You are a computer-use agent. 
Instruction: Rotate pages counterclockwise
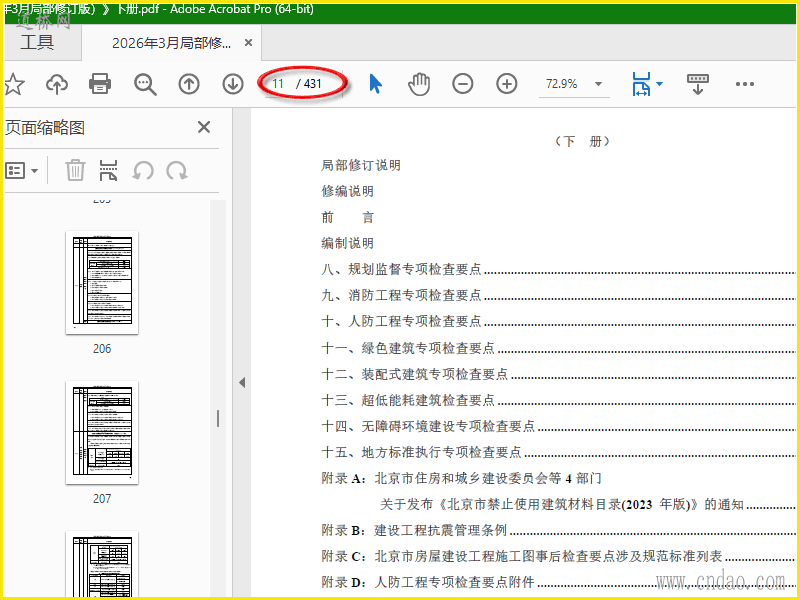tap(143, 170)
